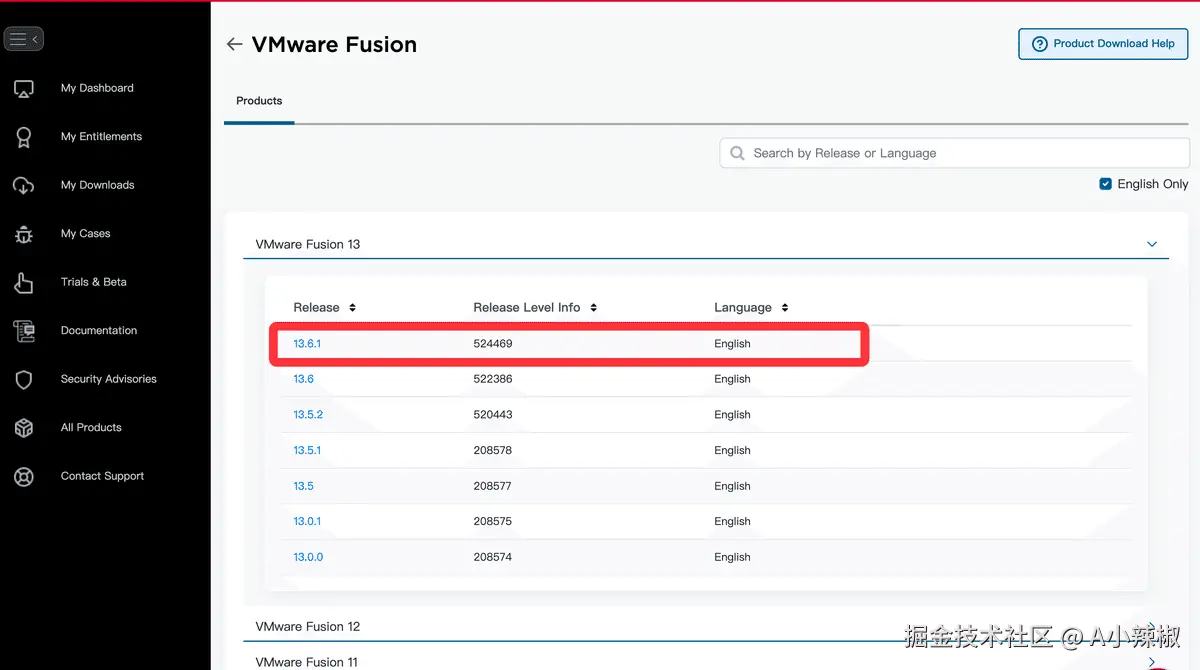Image resolution: width=1200 pixels, height=670 pixels.
Task: Select the My Downloads cloud icon
Action: coord(24,186)
